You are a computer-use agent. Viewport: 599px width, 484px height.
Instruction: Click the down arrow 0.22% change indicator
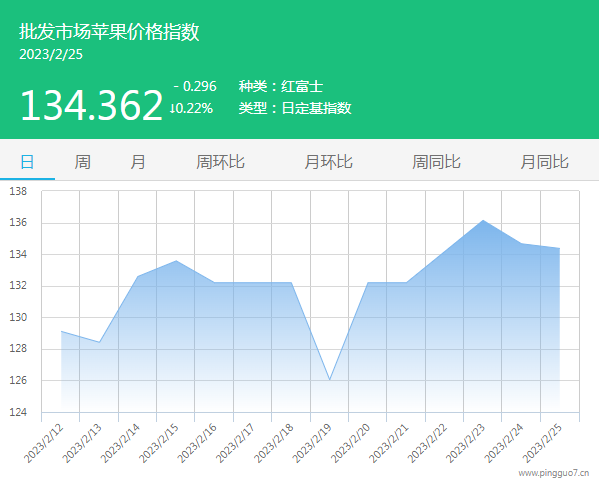(x=191, y=108)
